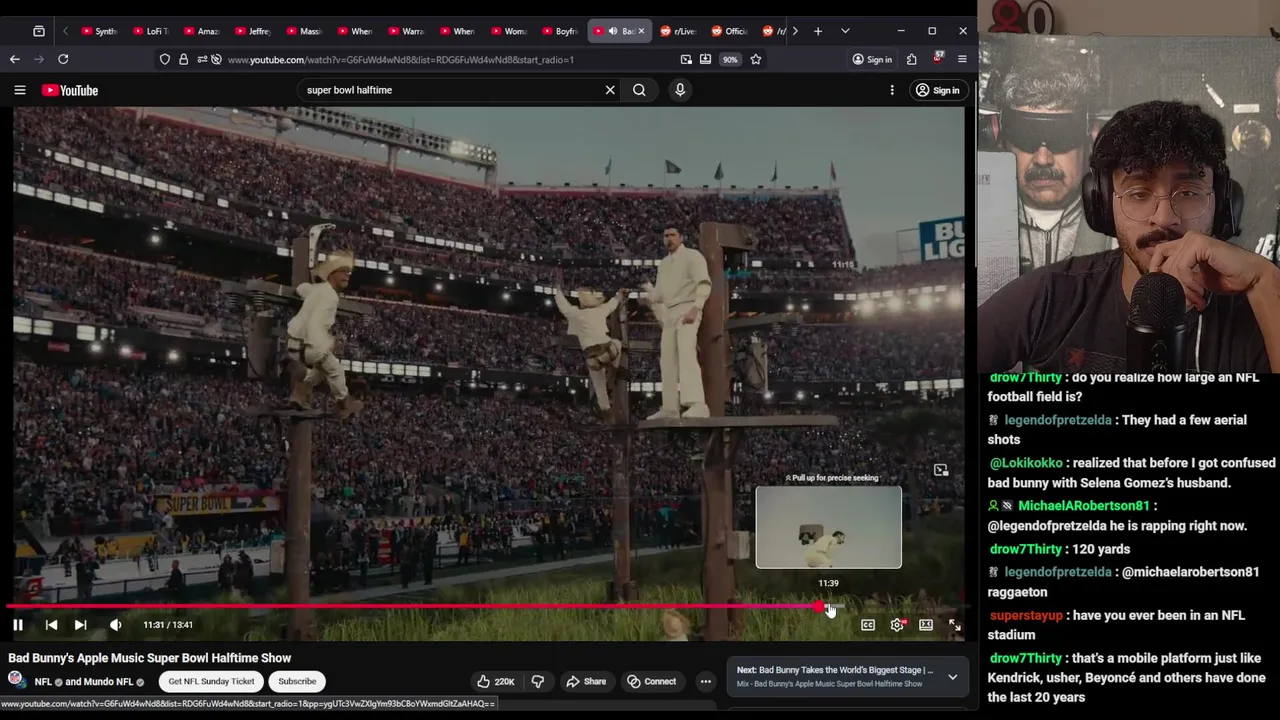Click the tracking protection shield icon
The image size is (1280, 720).
click(x=165, y=60)
